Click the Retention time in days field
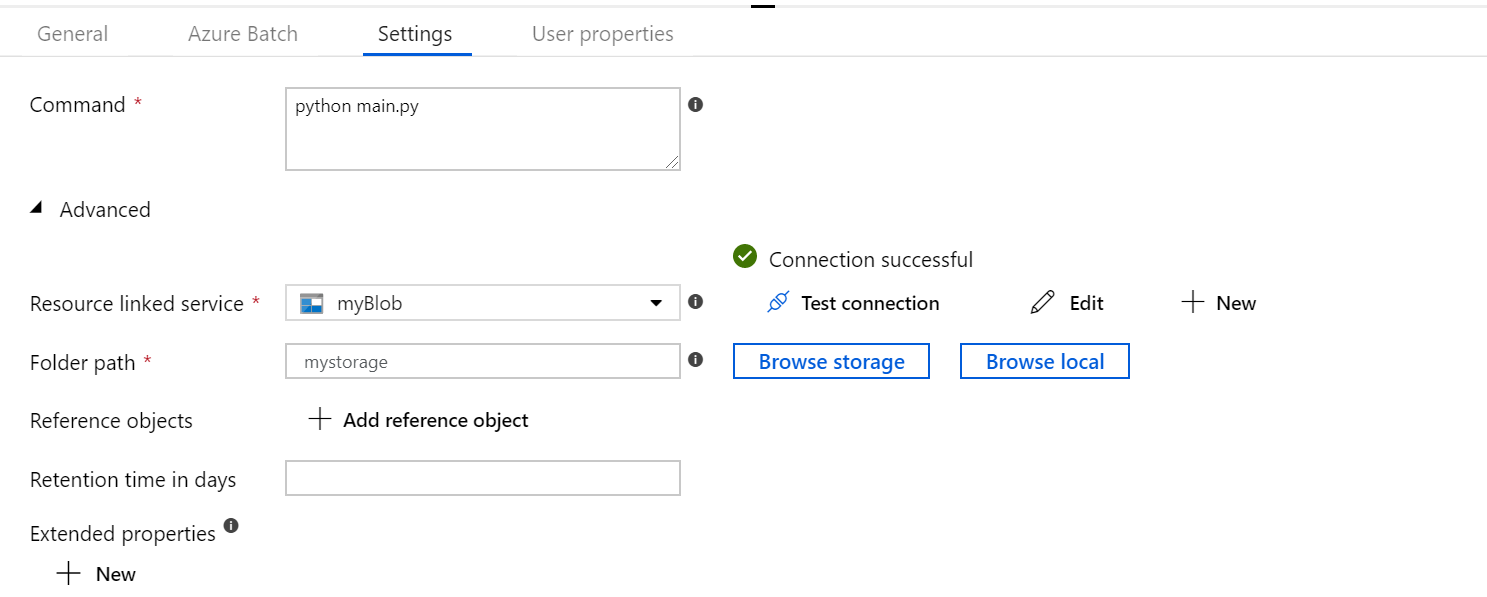Viewport: 1487px width, 597px height. (x=482, y=478)
